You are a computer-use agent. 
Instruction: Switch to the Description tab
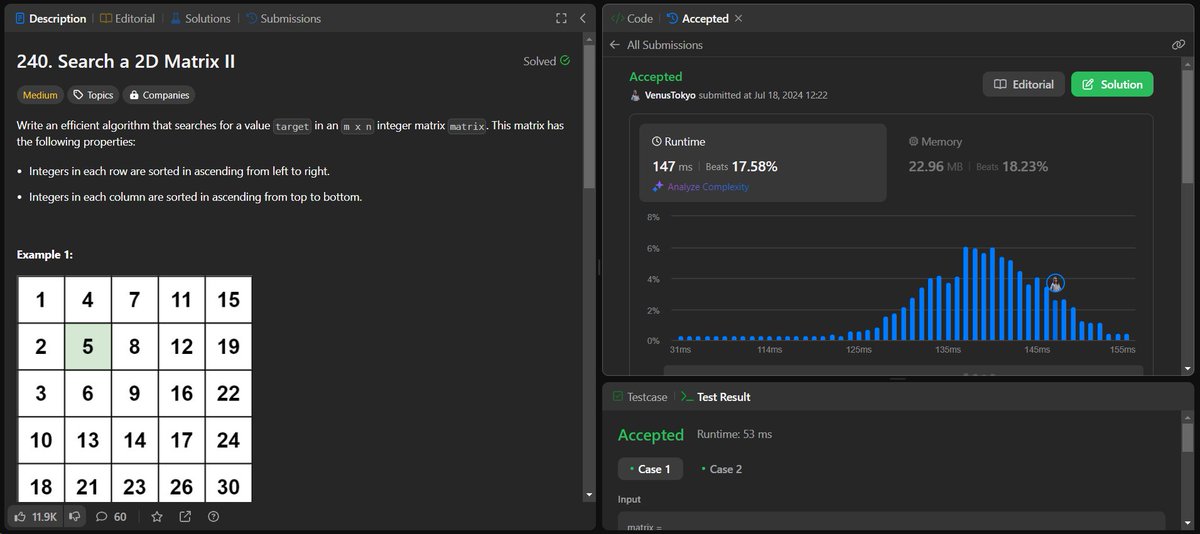(47, 18)
